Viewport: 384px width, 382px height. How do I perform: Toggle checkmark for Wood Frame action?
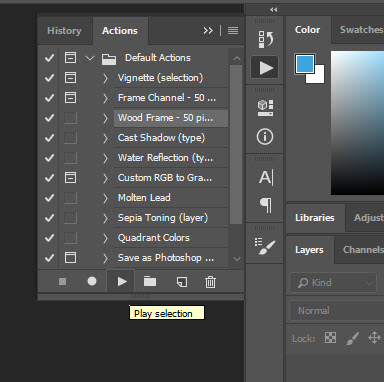pyautogui.click(x=49, y=118)
